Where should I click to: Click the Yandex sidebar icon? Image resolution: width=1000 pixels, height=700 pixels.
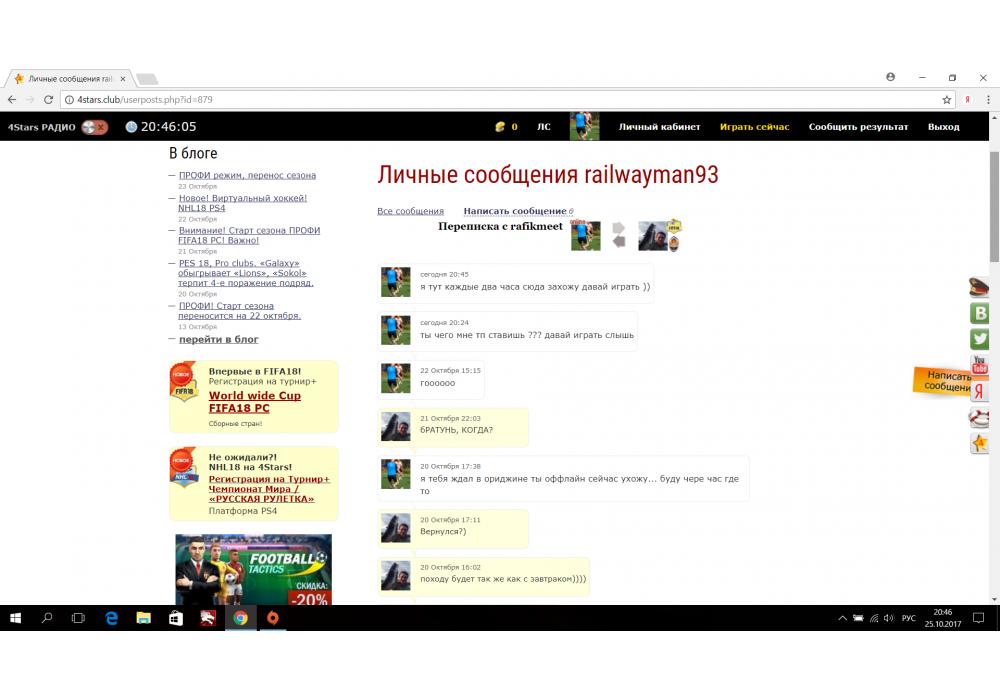coord(980,391)
